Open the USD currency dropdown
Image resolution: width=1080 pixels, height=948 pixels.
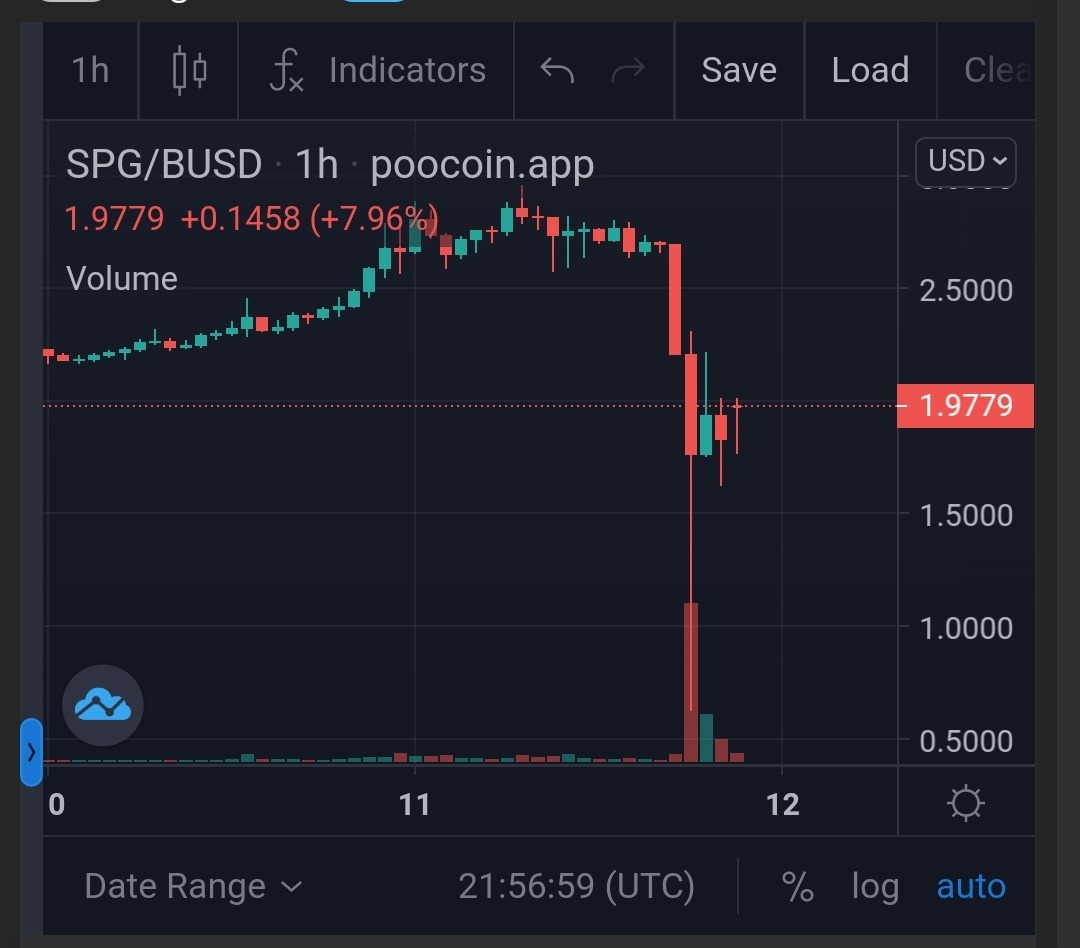(966, 161)
